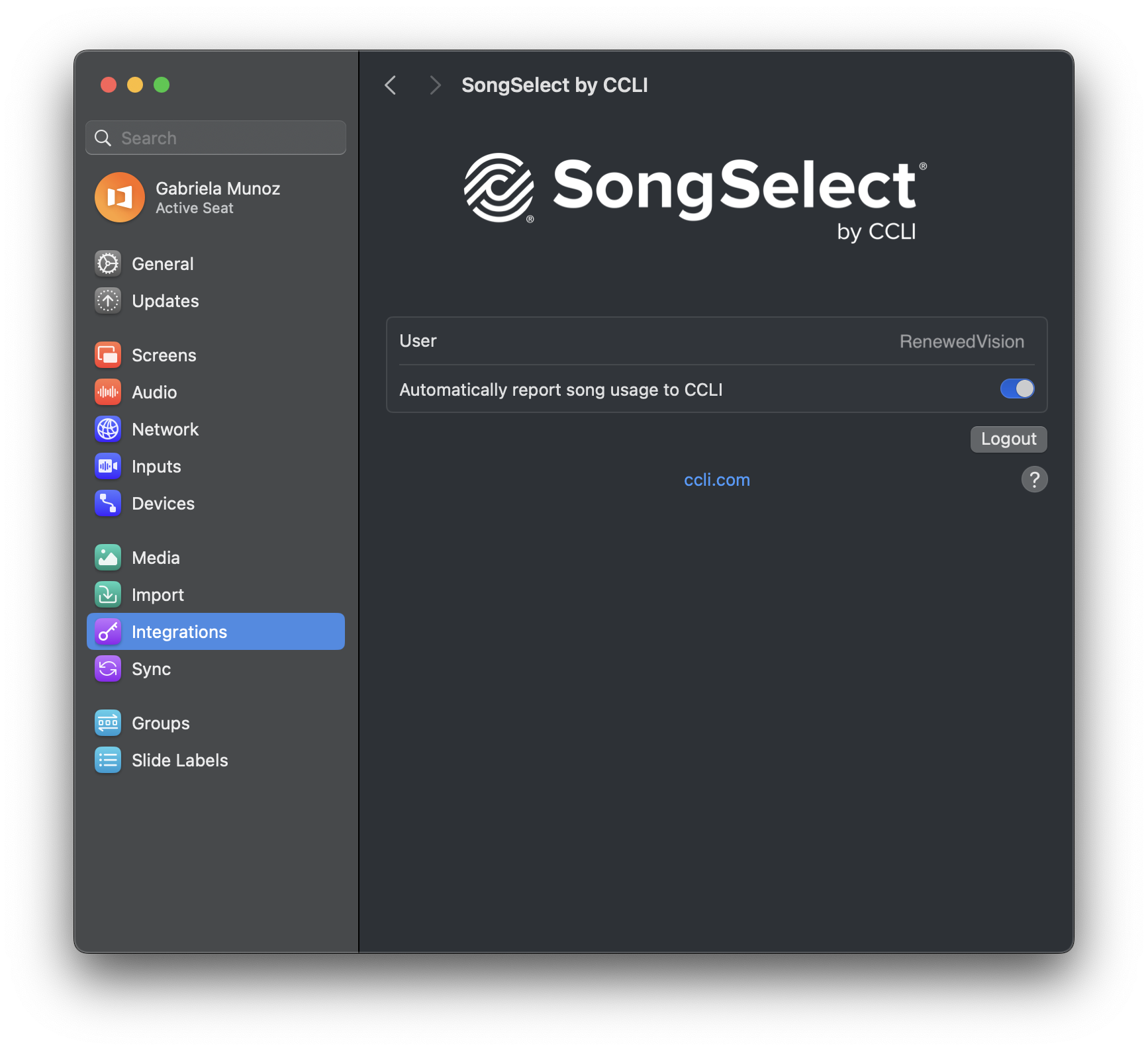Minimize window with yellow button
The image size is (1148, 1051).
(x=135, y=85)
